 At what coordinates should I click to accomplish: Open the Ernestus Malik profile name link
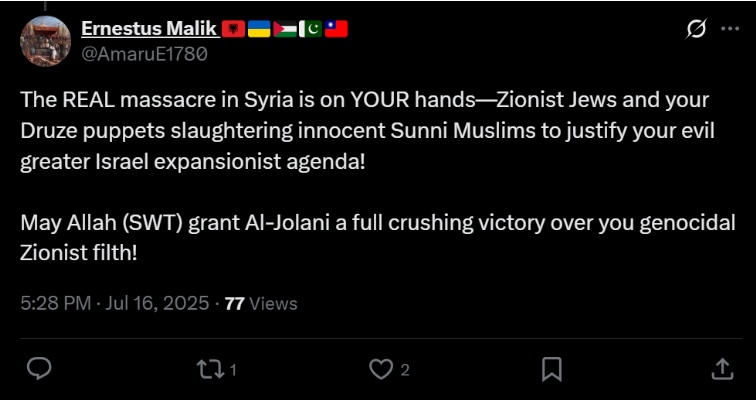point(148,29)
